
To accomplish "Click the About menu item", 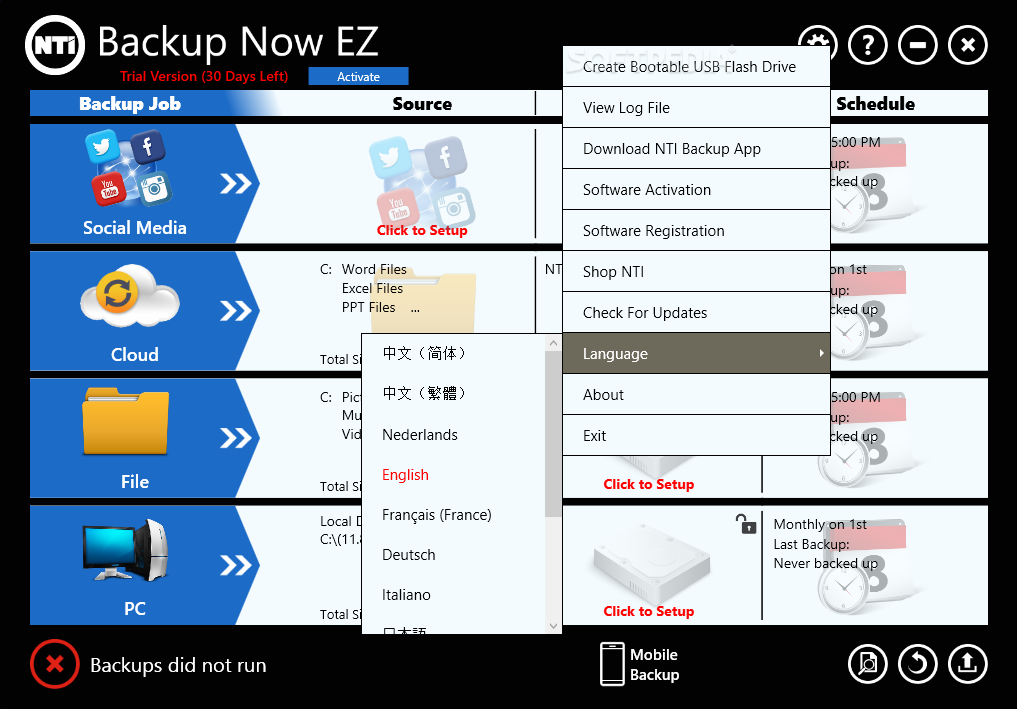I will tap(696, 394).
